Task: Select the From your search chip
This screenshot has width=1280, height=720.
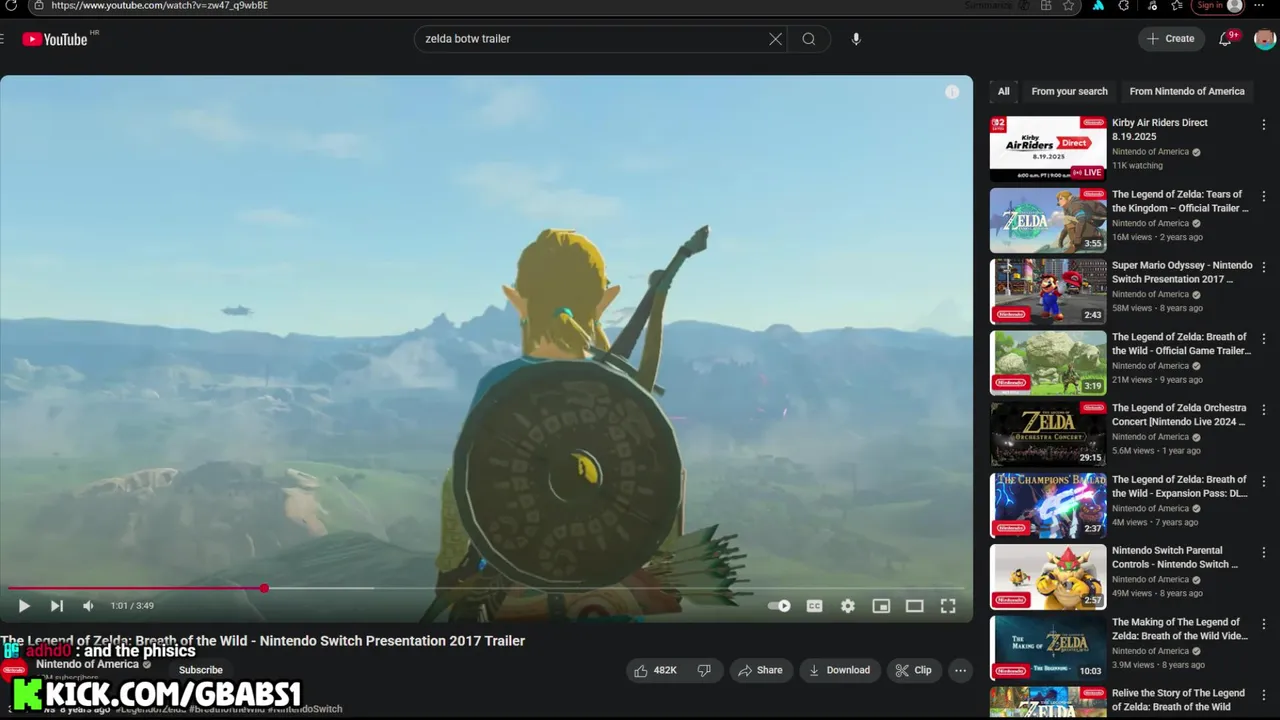Action: pyautogui.click(x=1069, y=91)
